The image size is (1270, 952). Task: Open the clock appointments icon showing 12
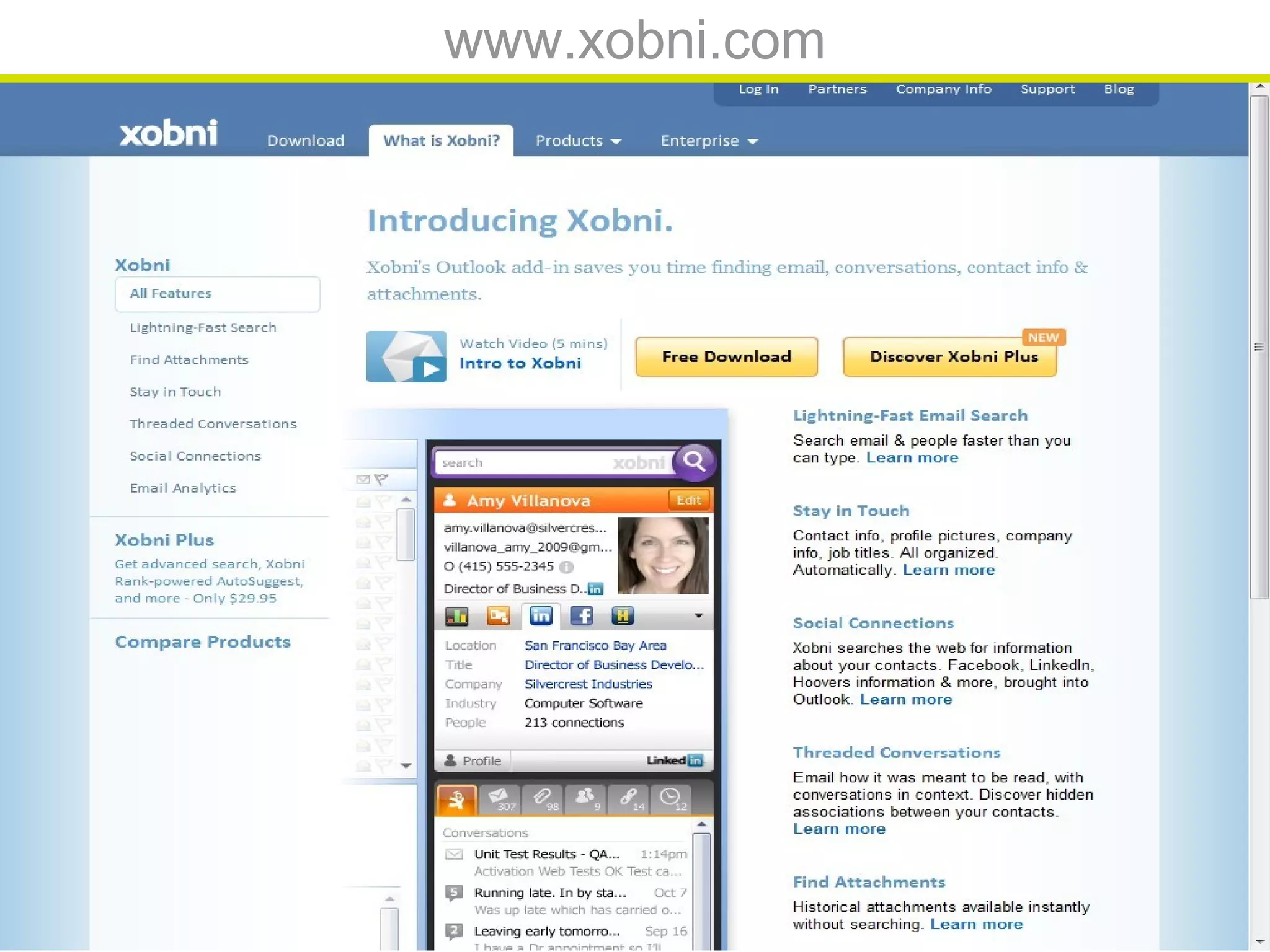coord(670,798)
